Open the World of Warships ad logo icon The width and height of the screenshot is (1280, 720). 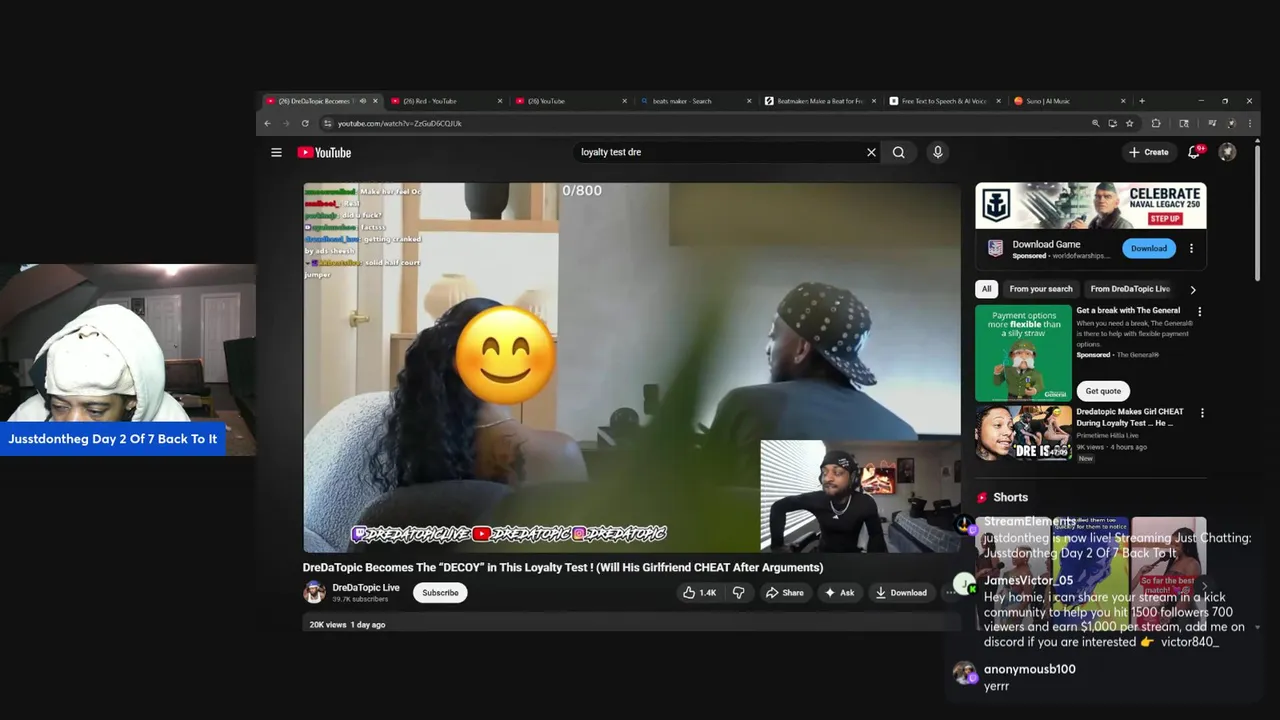[995, 248]
